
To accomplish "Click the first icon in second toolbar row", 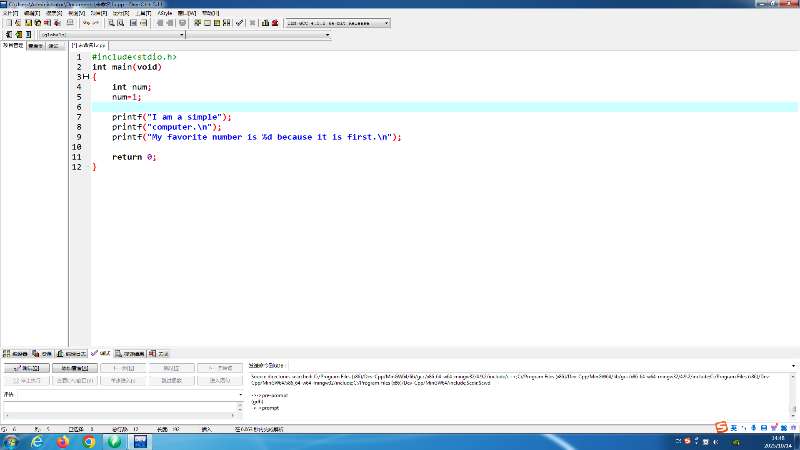I will (x=9, y=35).
